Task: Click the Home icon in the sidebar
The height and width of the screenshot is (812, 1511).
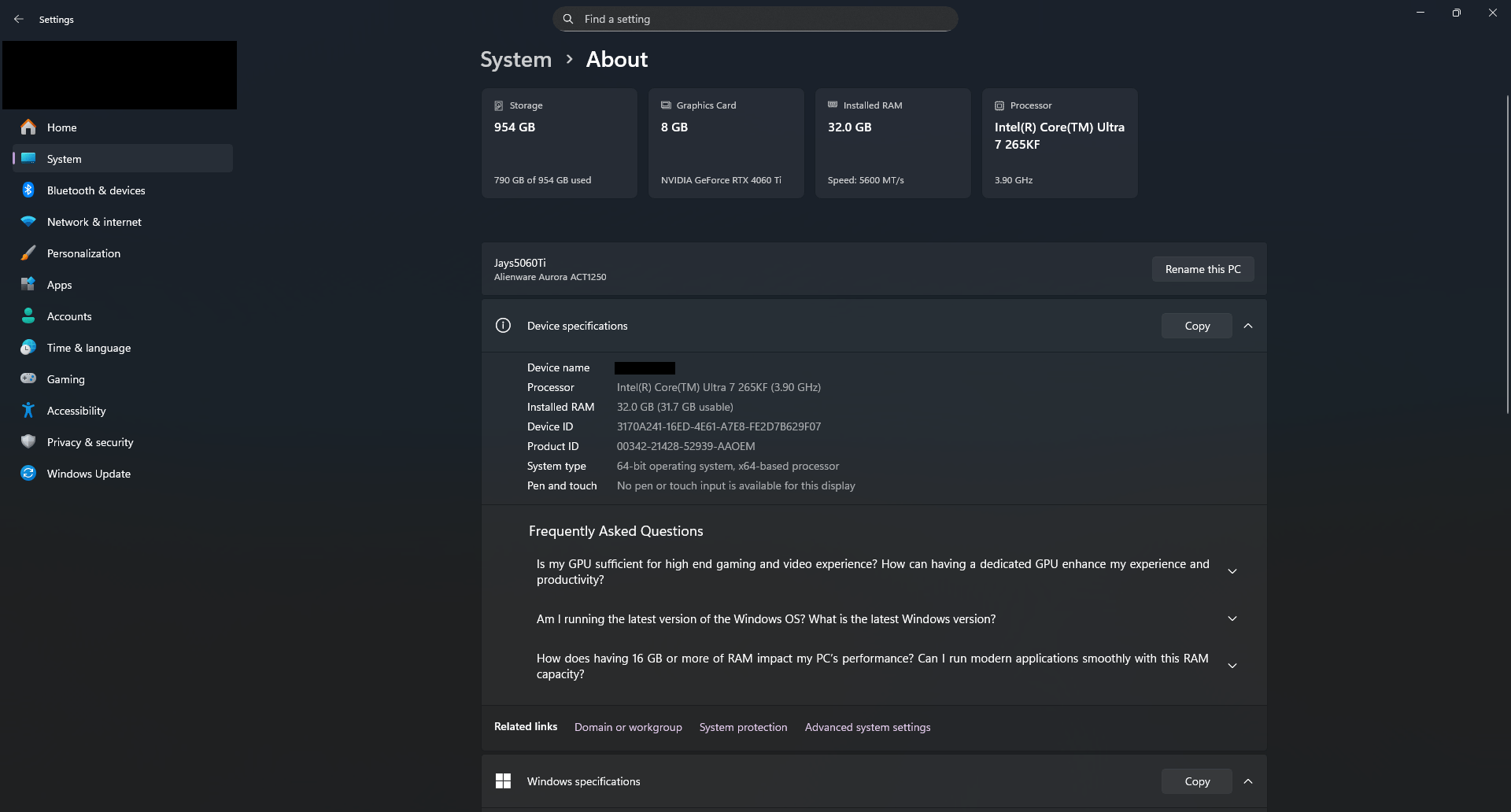Action: click(x=28, y=127)
